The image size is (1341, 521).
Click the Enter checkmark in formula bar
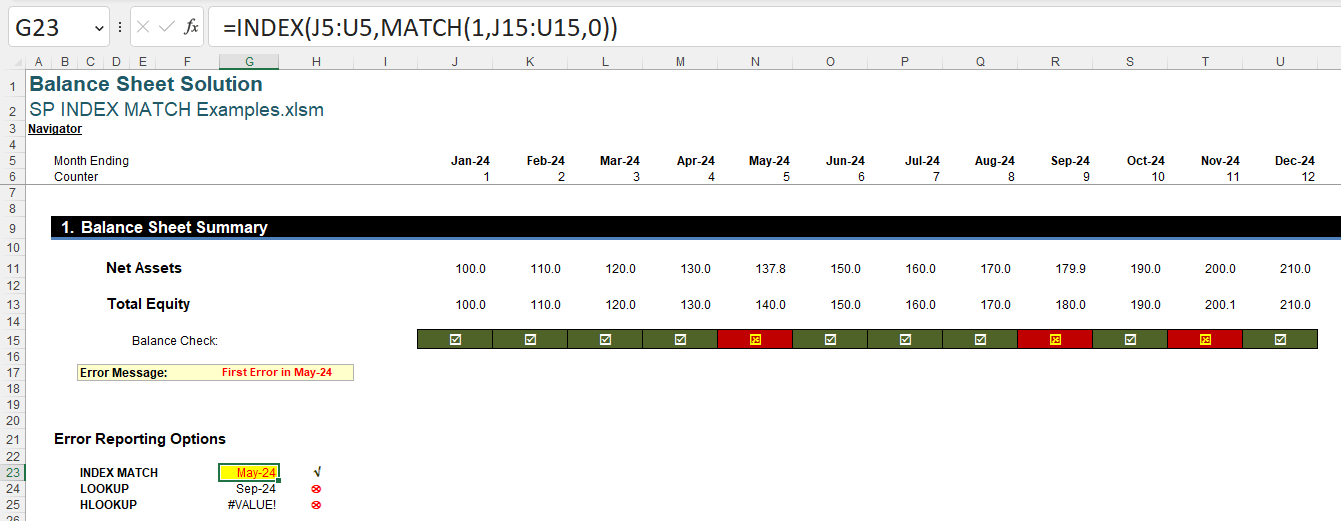[x=166, y=27]
